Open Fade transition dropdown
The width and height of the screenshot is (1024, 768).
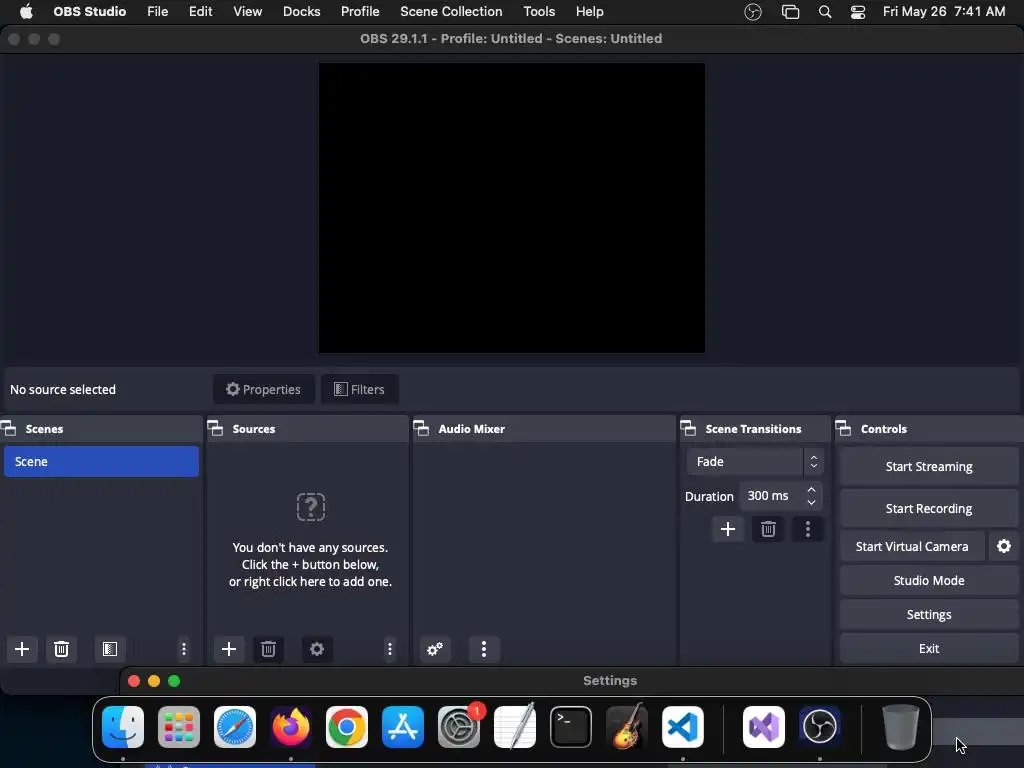755,462
